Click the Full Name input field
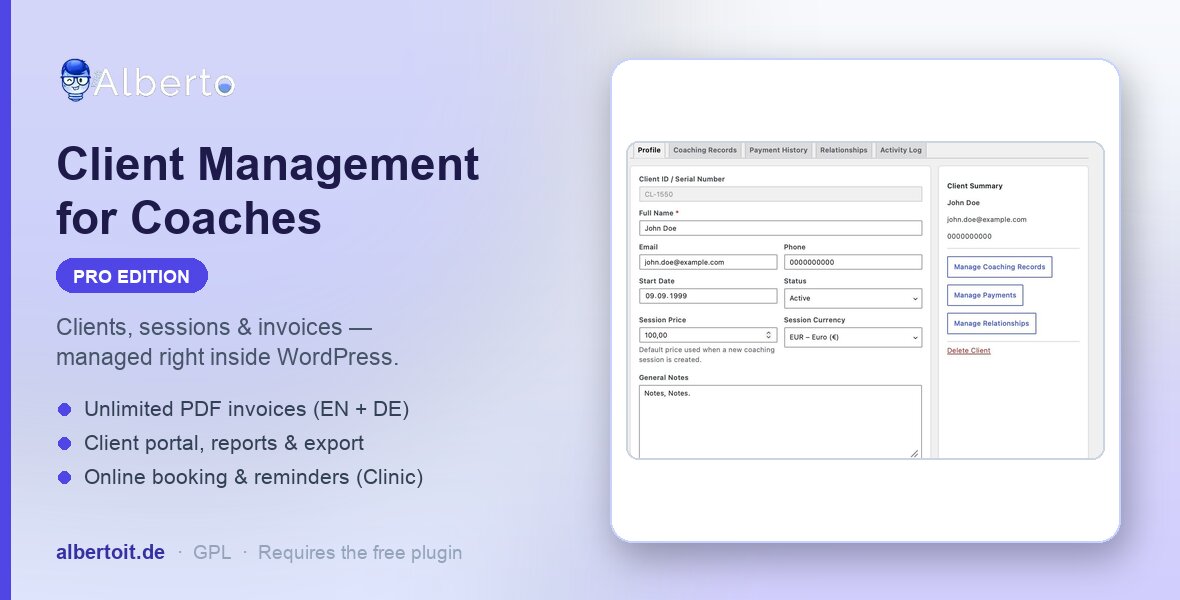The height and width of the screenshot is (600, 1180). pos(780,228)
